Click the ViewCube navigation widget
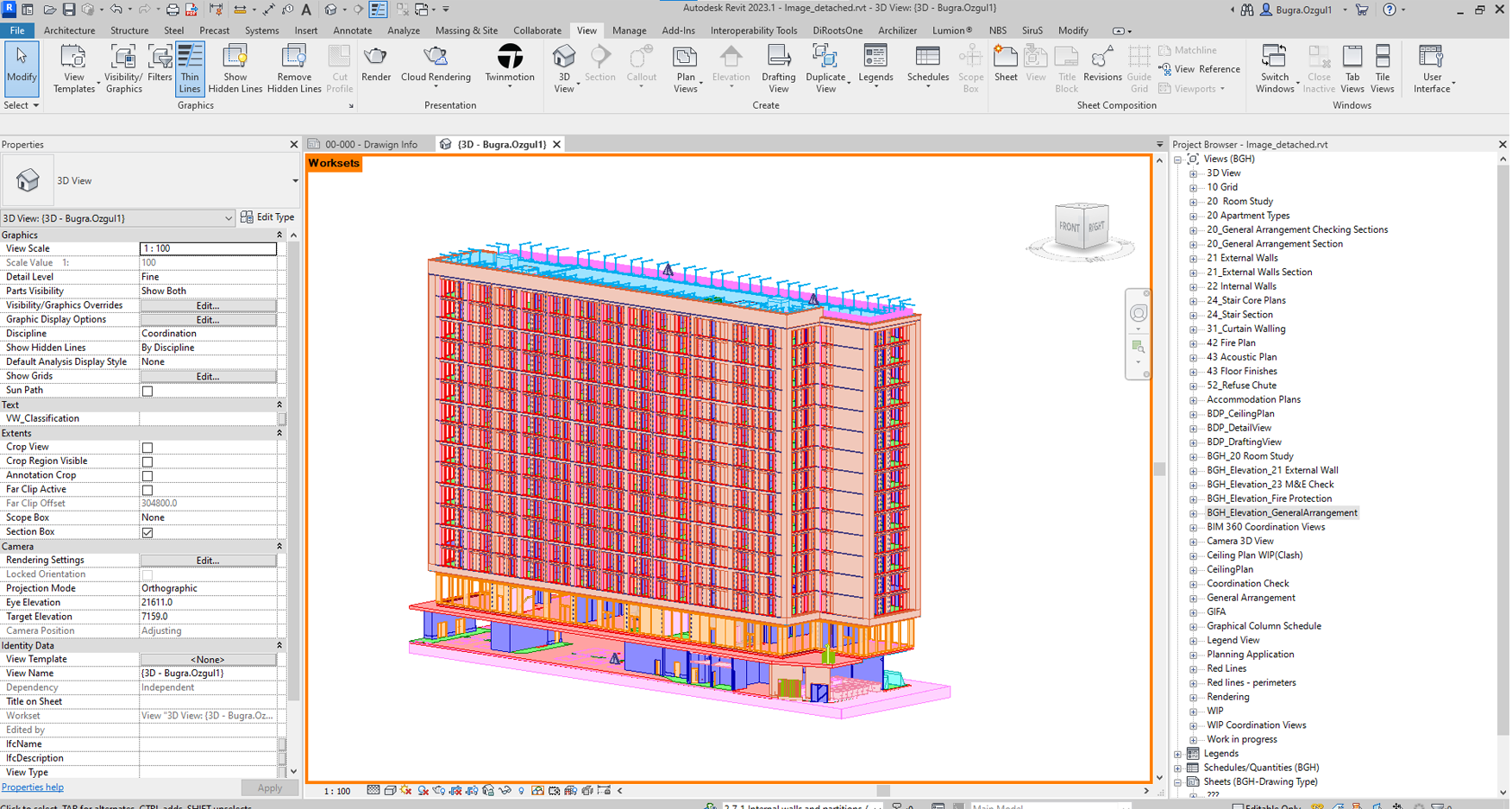 click(1081, 227)
